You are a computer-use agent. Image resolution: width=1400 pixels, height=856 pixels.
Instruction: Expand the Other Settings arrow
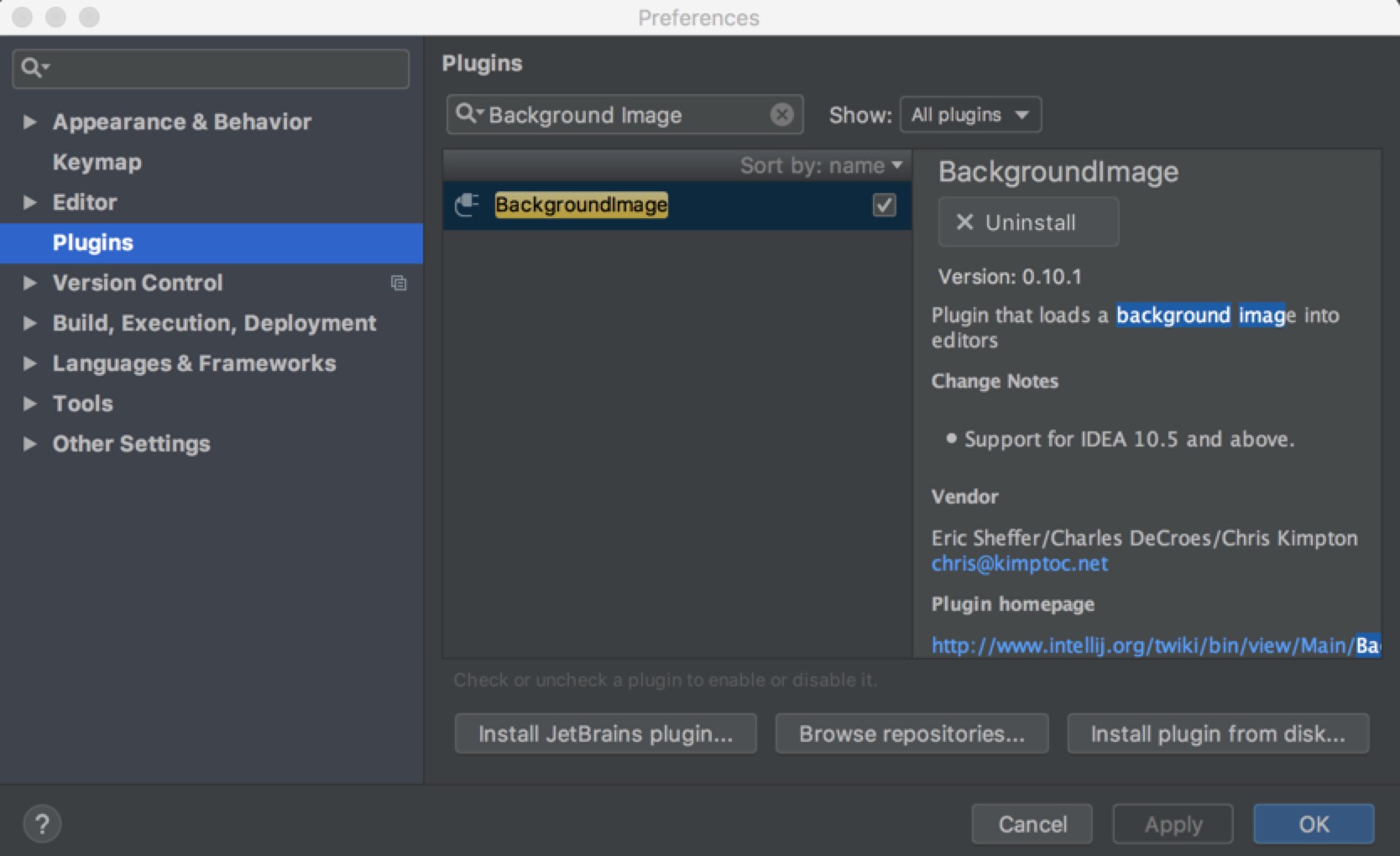click(x=30, y=444)
